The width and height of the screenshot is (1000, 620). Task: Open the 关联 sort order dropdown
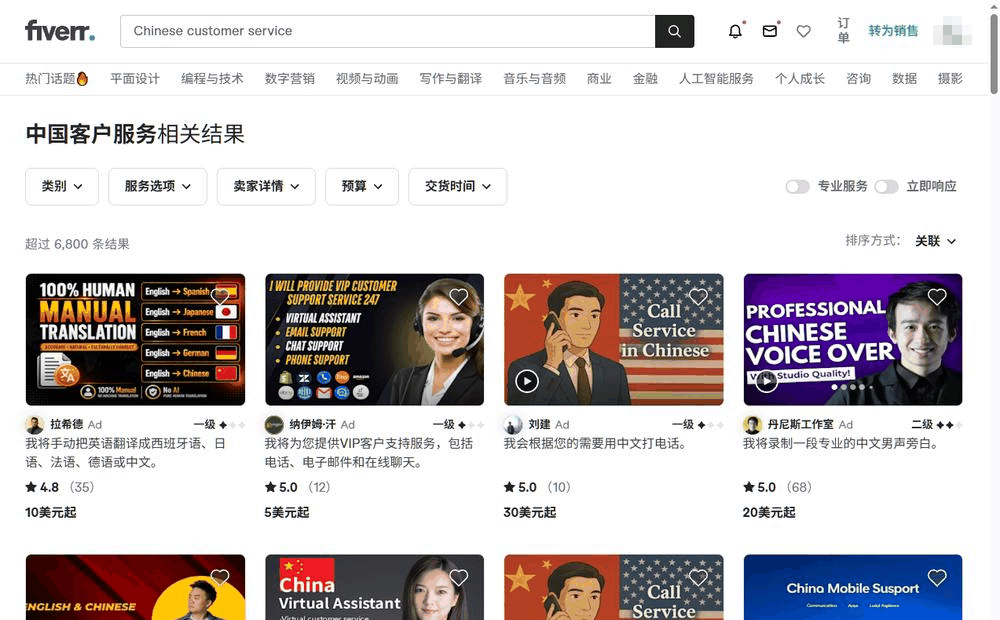pyautogui.click(x=936, y=241)
